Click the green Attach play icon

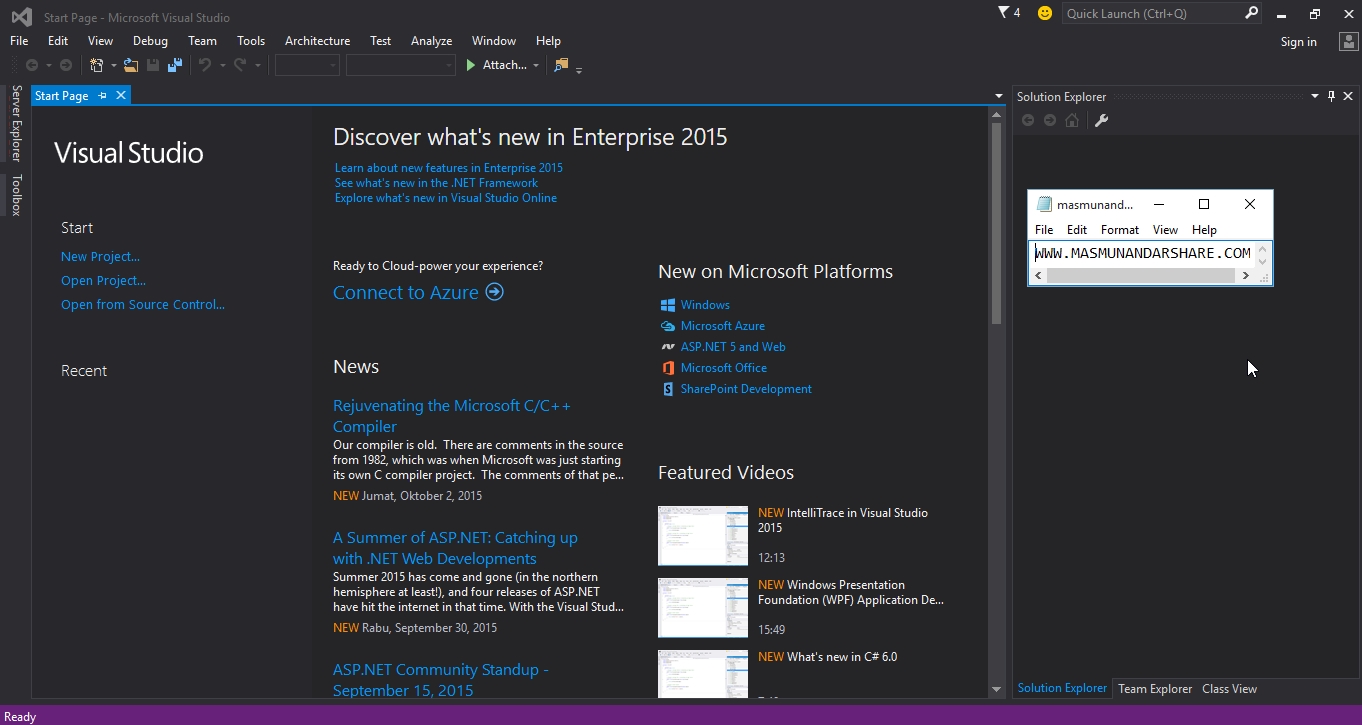point(471,65)
